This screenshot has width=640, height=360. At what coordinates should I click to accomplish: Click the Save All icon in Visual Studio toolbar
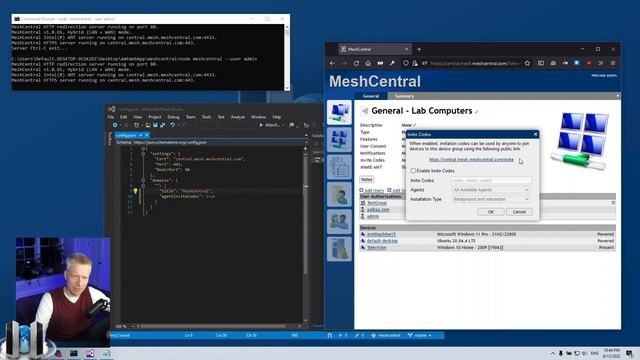coord(162,125)
